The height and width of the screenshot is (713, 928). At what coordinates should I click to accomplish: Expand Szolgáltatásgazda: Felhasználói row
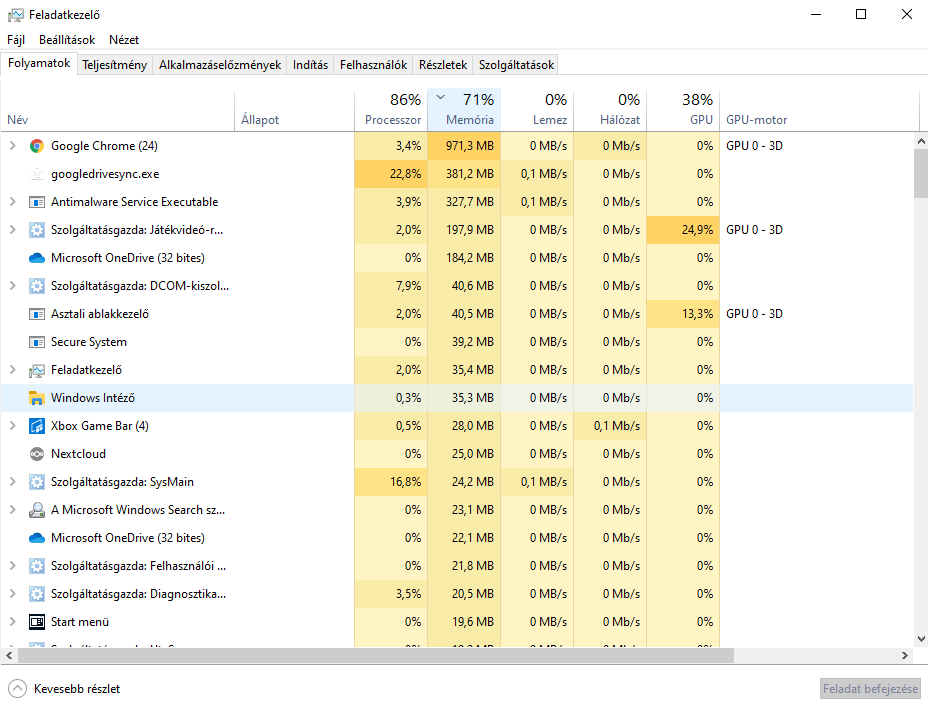12,566
